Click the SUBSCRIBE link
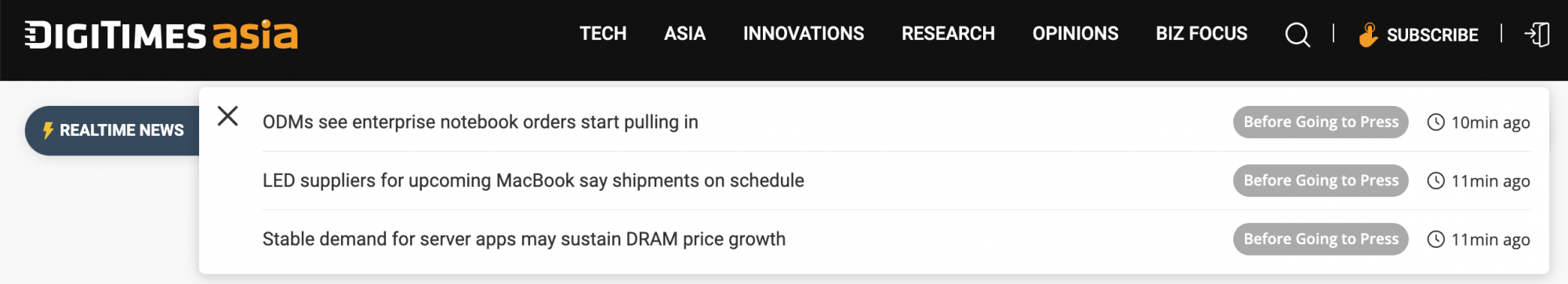Viewport: 1568px width, 284px height. click(x=1432, y=35)
